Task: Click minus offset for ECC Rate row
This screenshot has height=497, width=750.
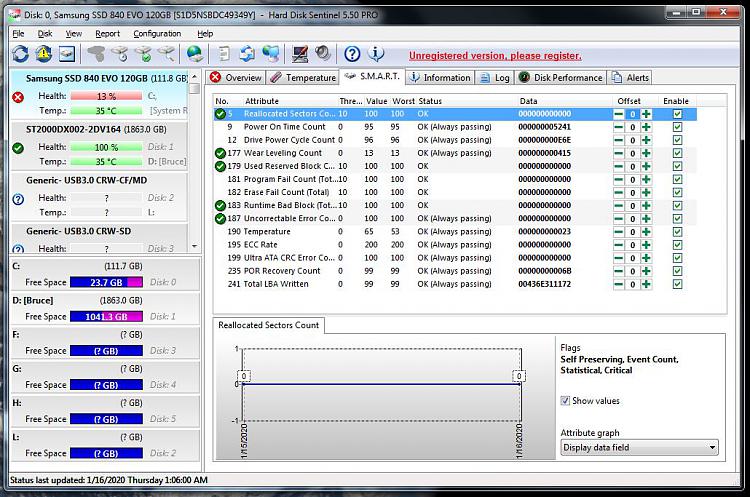Action: (618, 245)
